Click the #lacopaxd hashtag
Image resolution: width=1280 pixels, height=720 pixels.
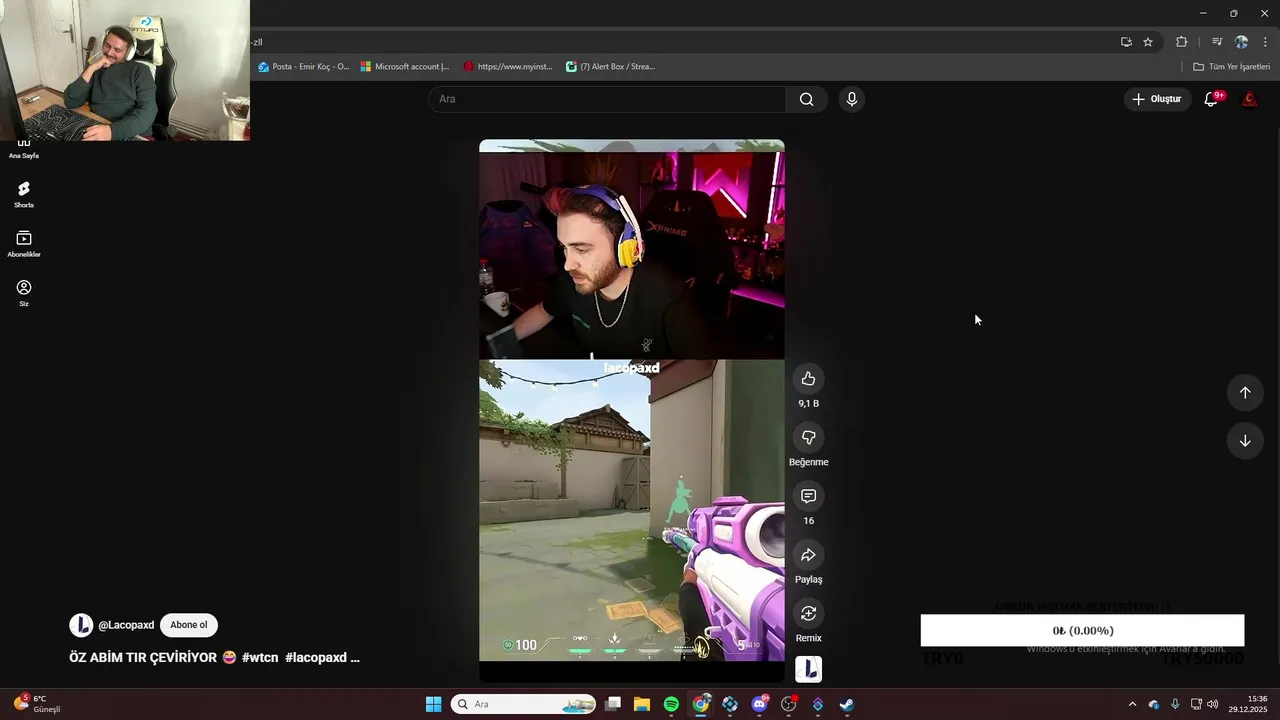pyautogui.click(x=316, y=658)
